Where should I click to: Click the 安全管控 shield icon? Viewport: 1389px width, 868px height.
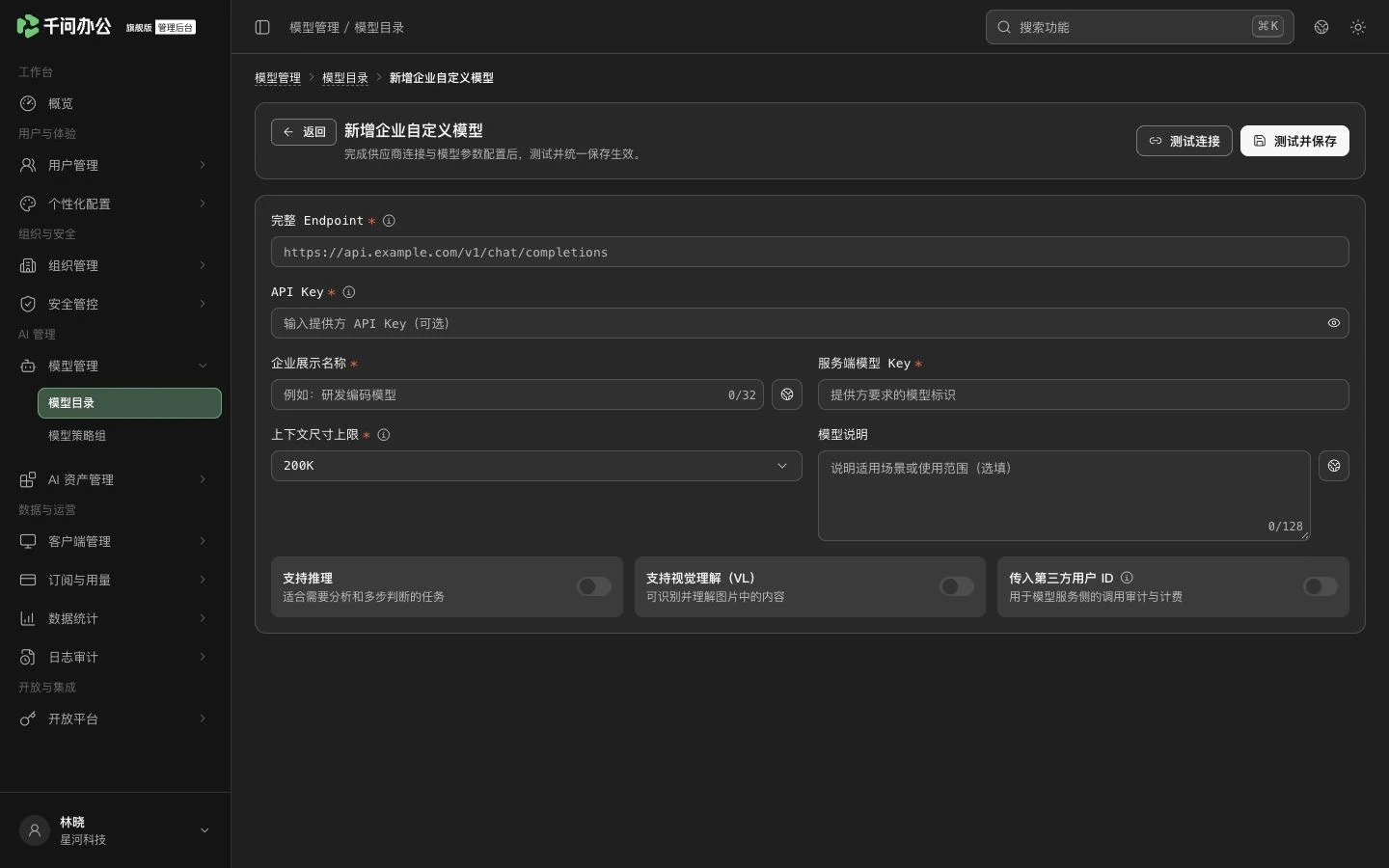click(x=28, y=304)
